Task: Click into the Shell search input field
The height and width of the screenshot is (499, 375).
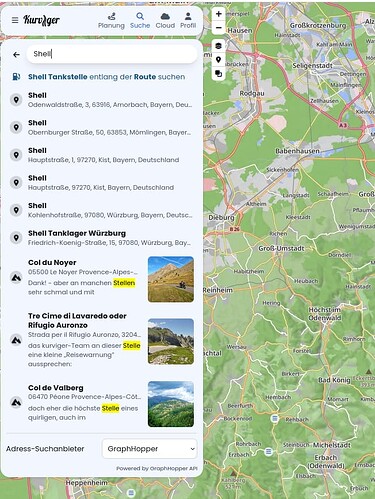Action: click(112, 54)
